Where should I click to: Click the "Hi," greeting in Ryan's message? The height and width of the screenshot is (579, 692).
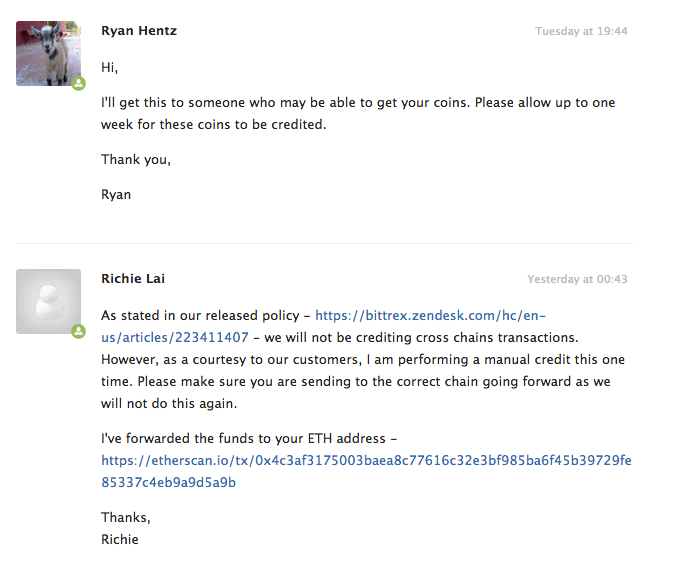(109, 67)
